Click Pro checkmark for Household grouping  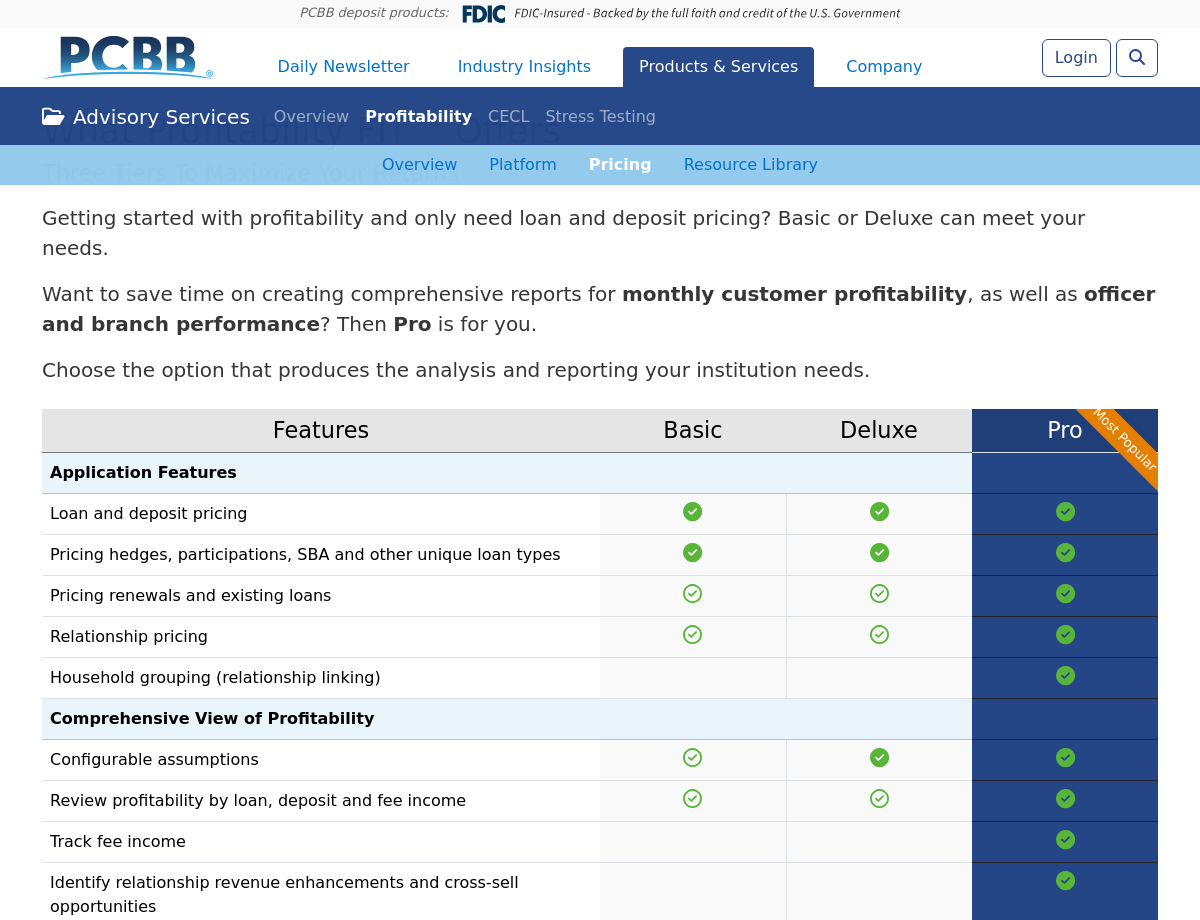[1065, 676]
